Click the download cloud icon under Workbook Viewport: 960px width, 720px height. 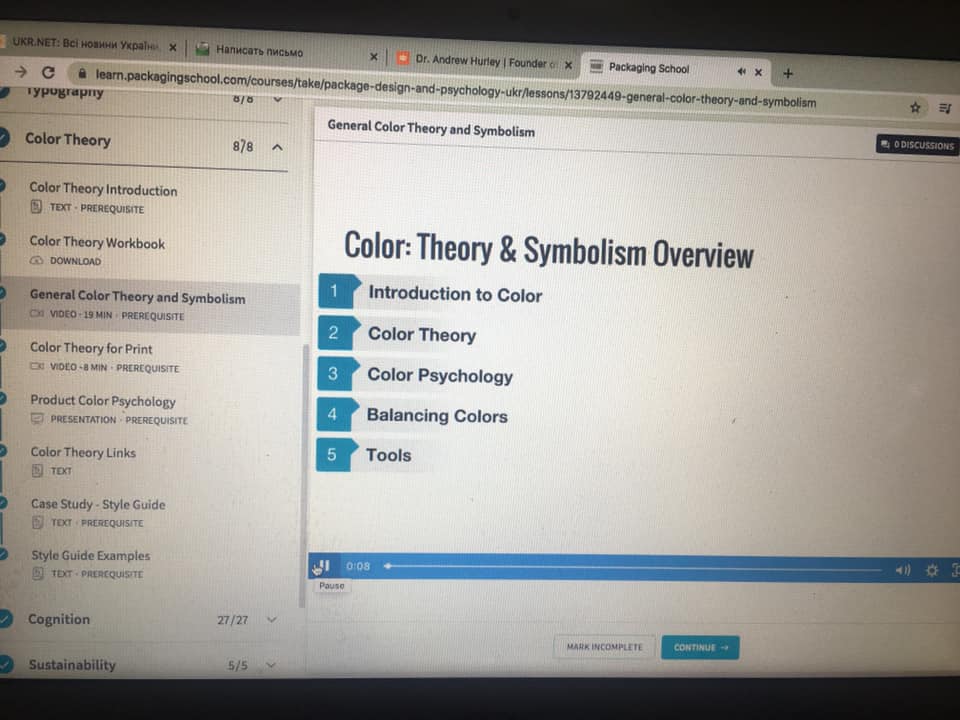[x=36, y=260]
